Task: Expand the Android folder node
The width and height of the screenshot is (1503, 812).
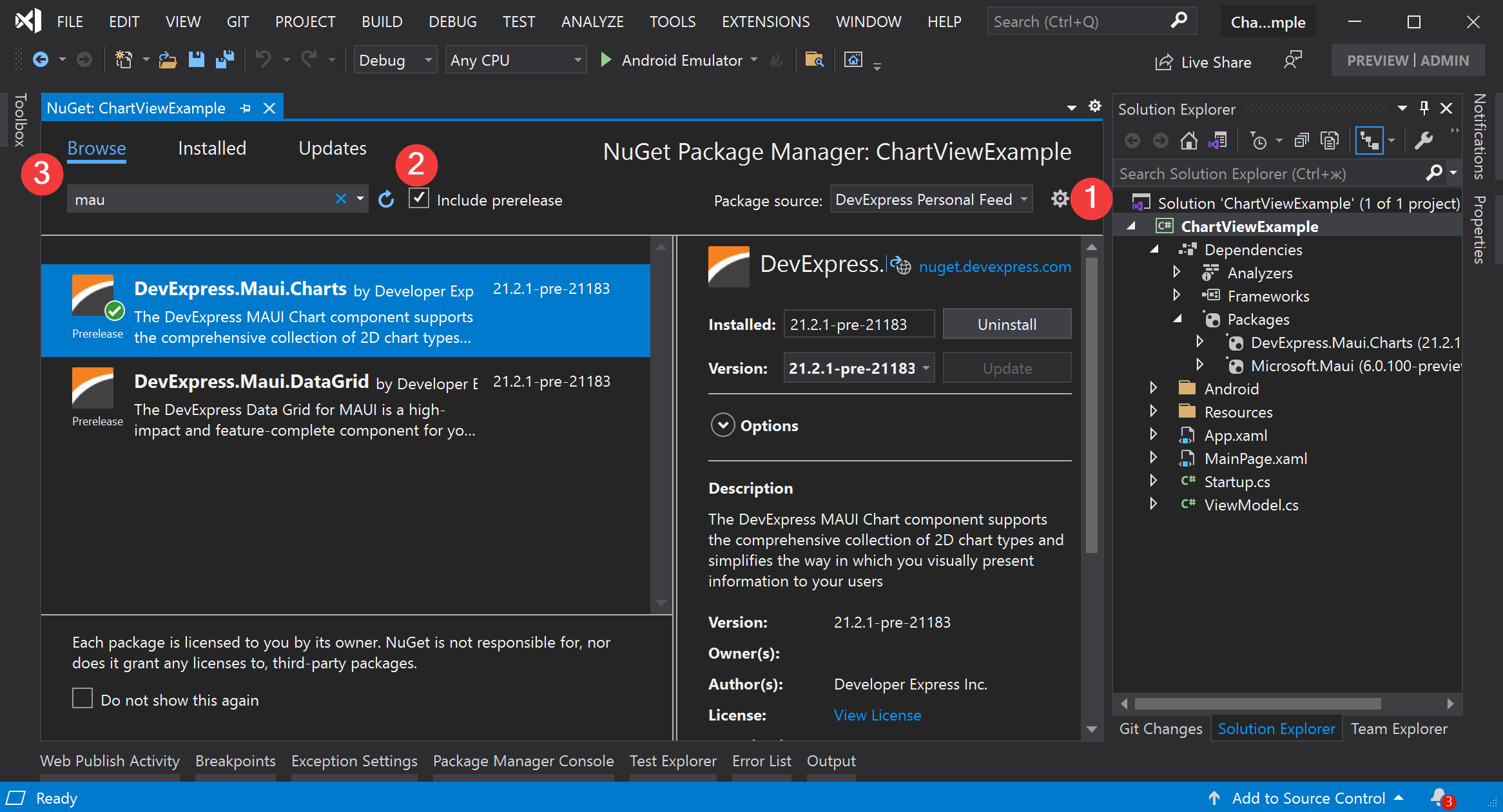Action: 1154,389
